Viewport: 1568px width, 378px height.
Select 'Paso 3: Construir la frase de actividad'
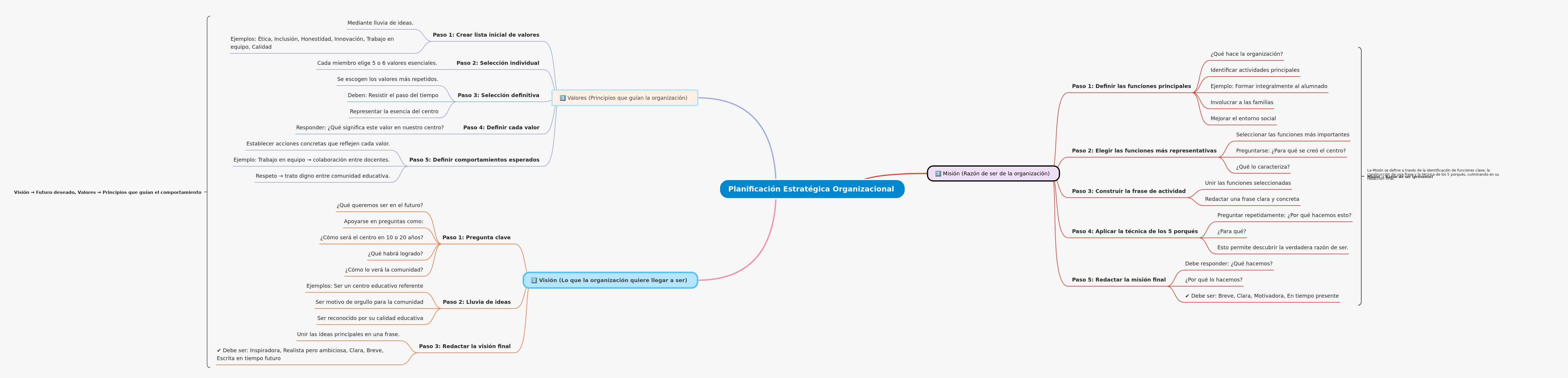(x=1129, y=191)
